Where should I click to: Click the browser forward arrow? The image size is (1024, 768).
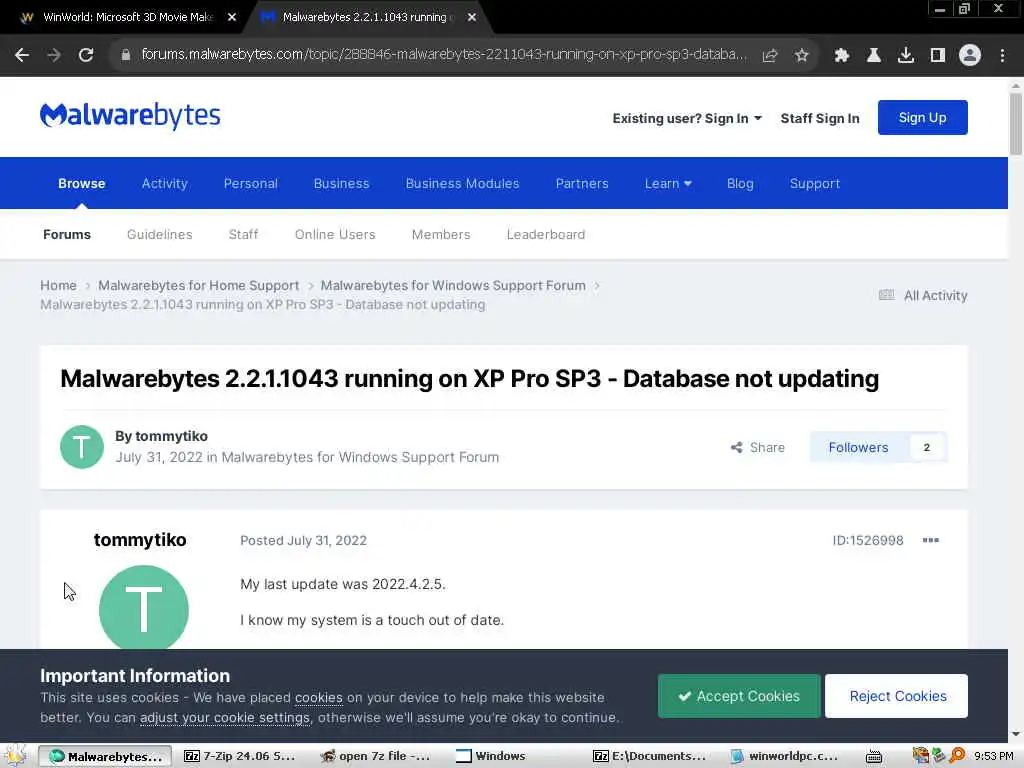tap(54, 55)
